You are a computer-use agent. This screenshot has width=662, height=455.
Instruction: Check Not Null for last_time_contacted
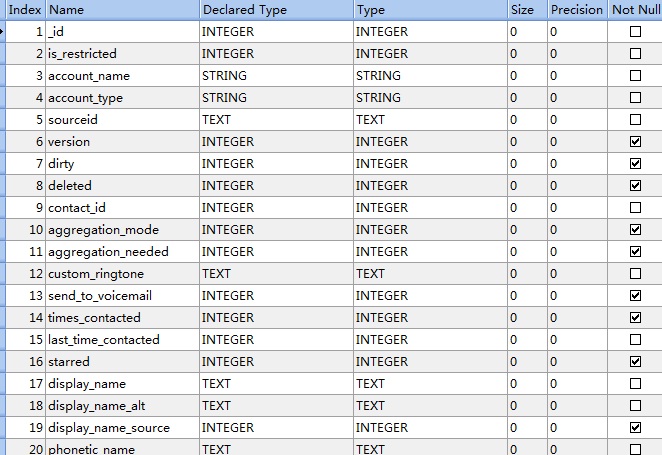point(635,339)
